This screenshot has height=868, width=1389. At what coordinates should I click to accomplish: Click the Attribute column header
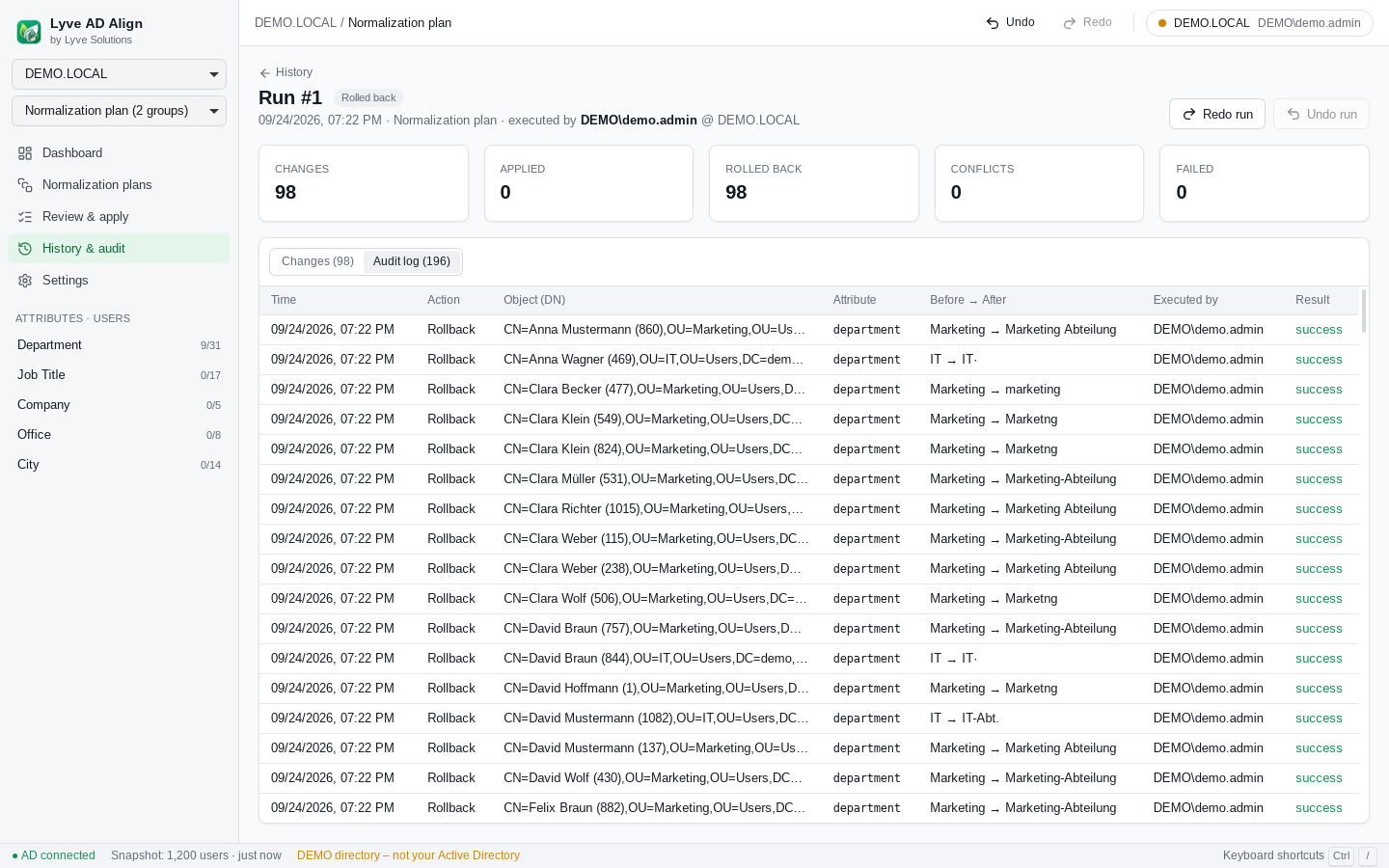point(855,301)
